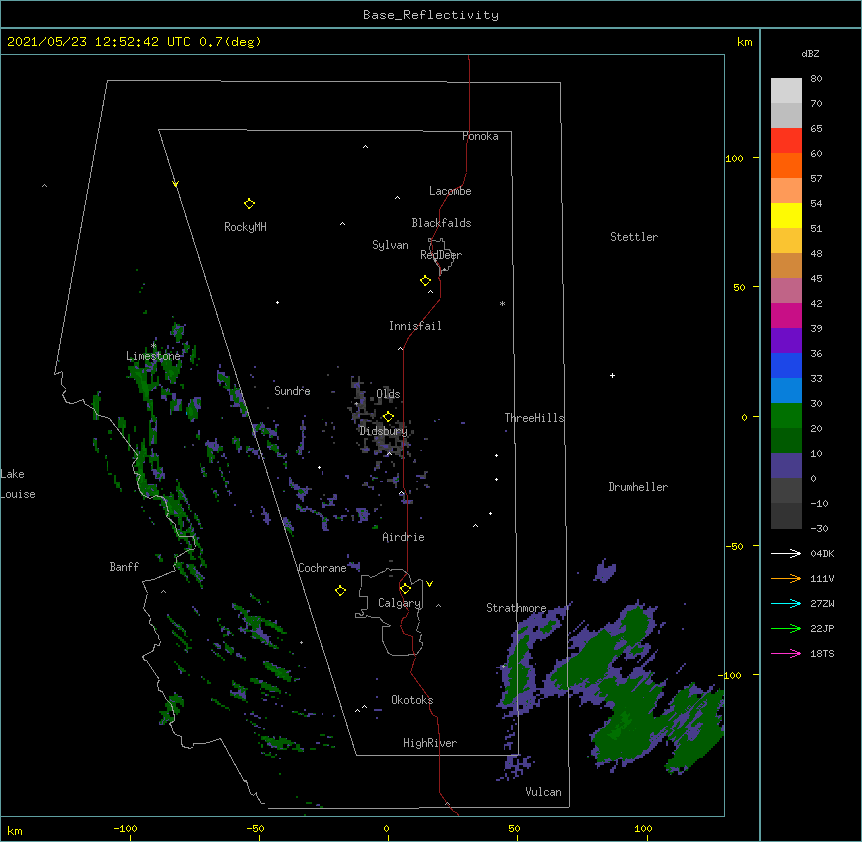The width and height of the screenshot is (862, 842).
Task: Select the Lacombe label on the map
Action: click(450, 191)
